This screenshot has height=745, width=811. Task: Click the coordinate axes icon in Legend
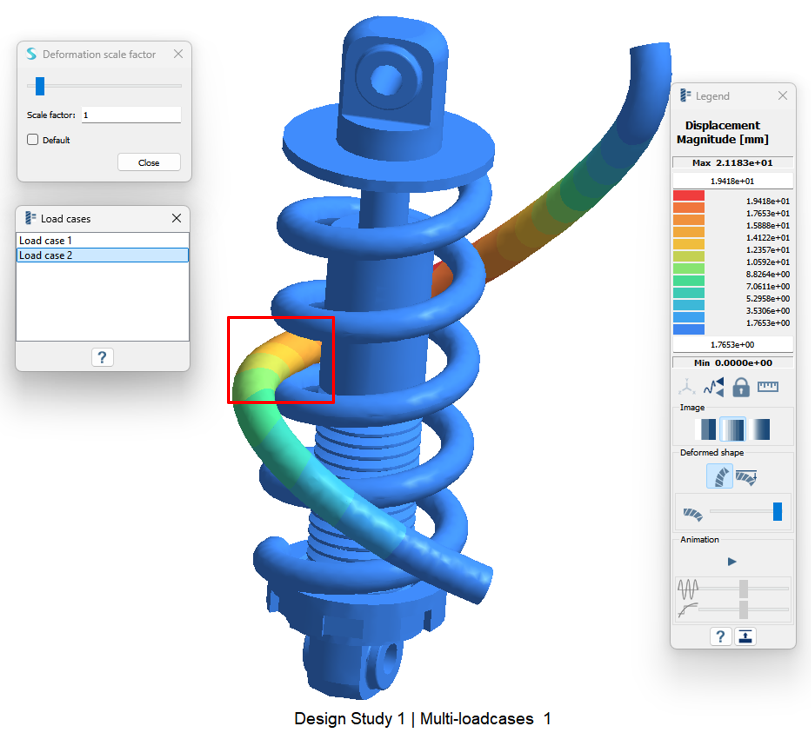pos(687,387)
